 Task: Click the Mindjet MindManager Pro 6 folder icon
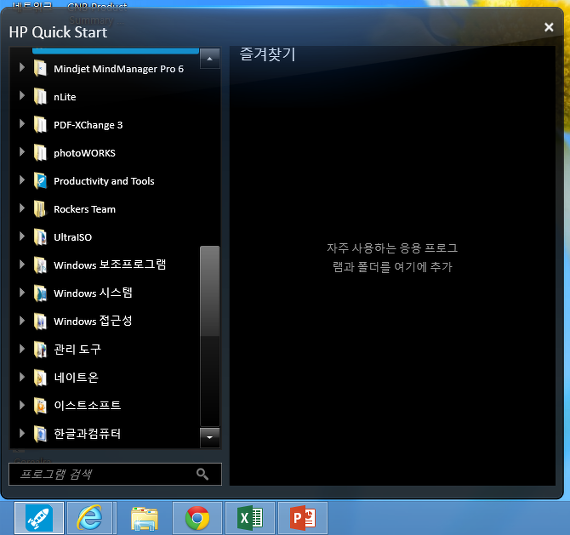(x=40, y=68)
